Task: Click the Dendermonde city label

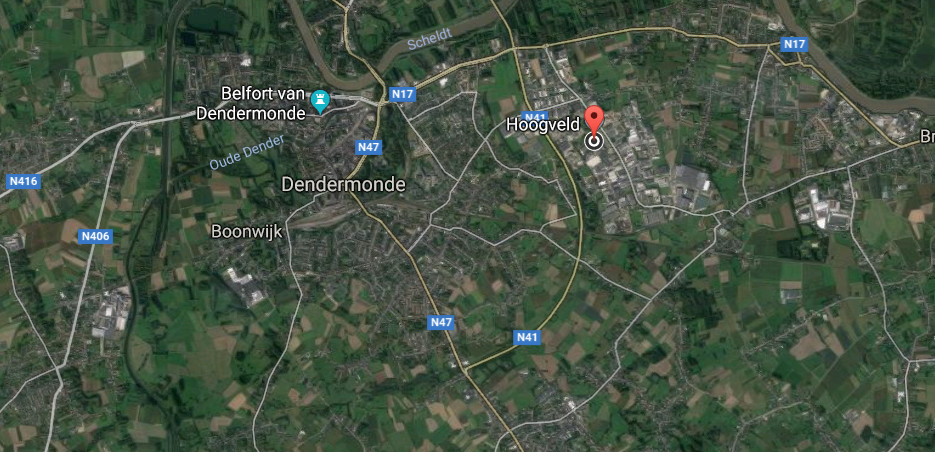Action: [343, 185]
